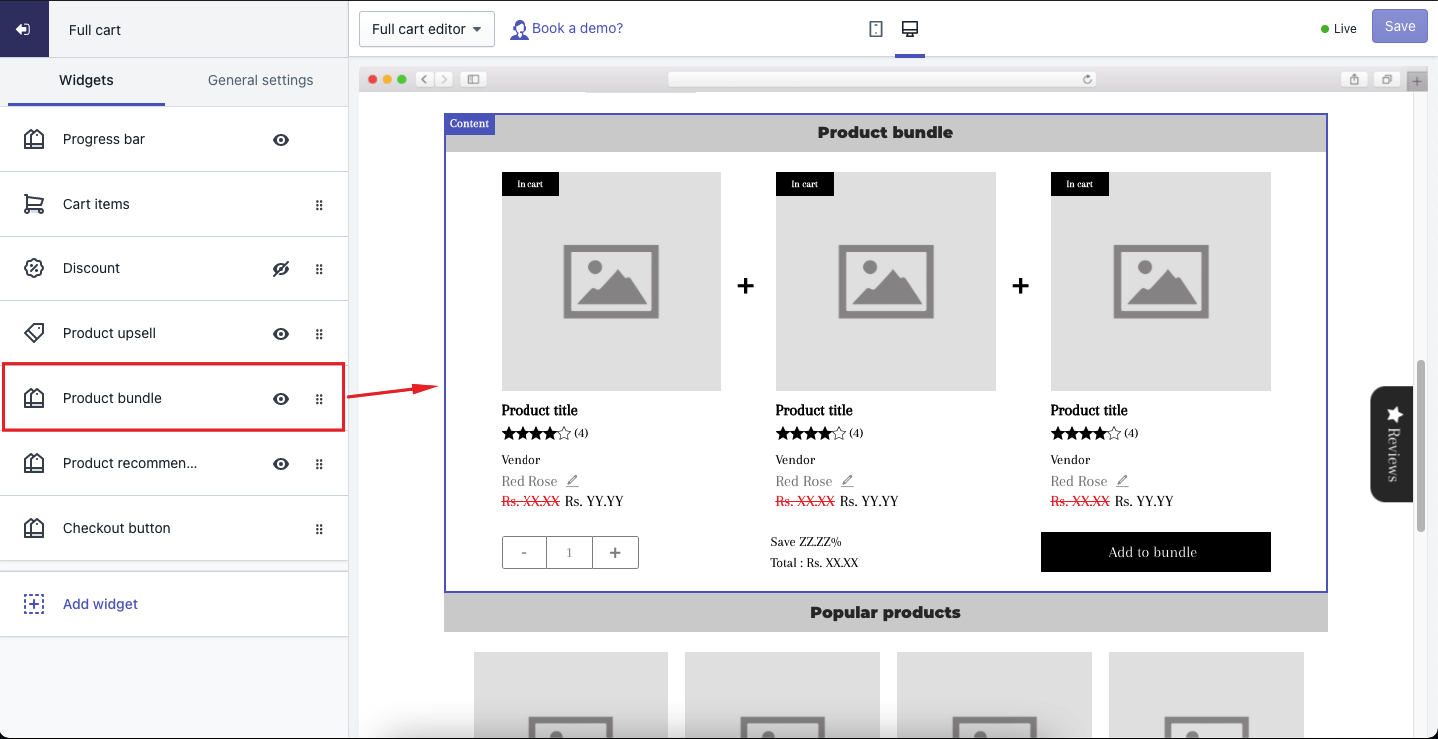
Task: Click the Product bundle heading in preview
Action: [x=885, y=132]
